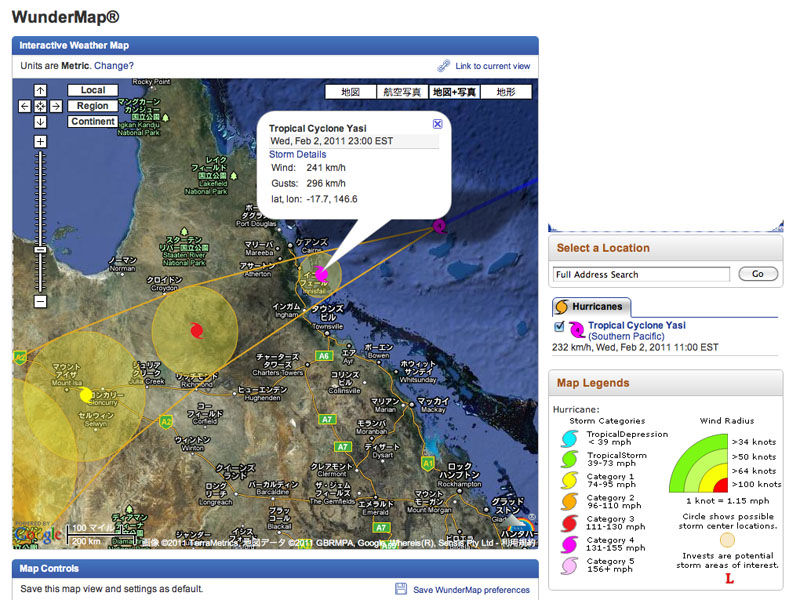Click Change? units link
Viewport: 800px width, 600px height.
pyautogui.click(x=114, y=66)
